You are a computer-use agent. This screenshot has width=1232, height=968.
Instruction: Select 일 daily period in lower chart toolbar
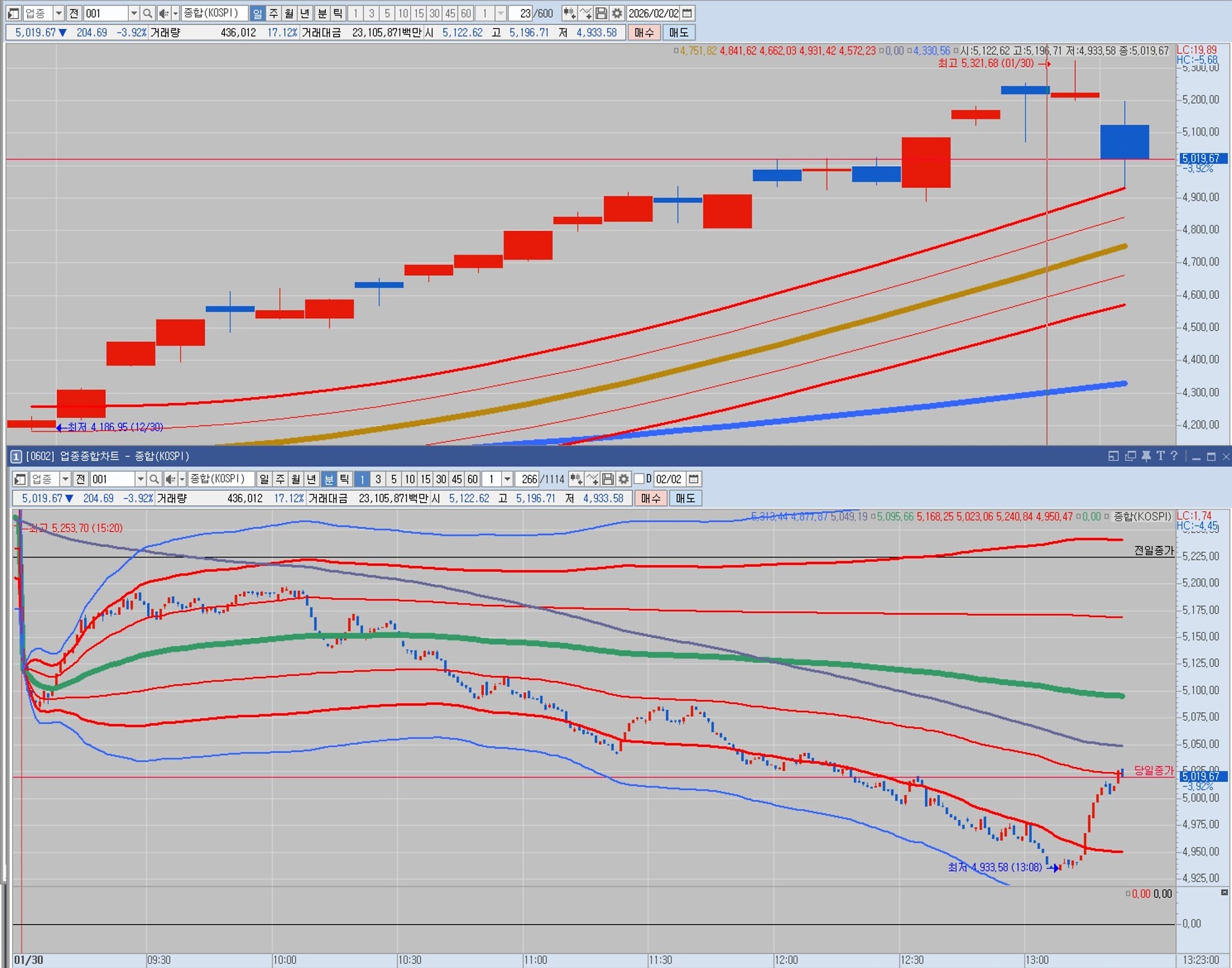point(264,479)
